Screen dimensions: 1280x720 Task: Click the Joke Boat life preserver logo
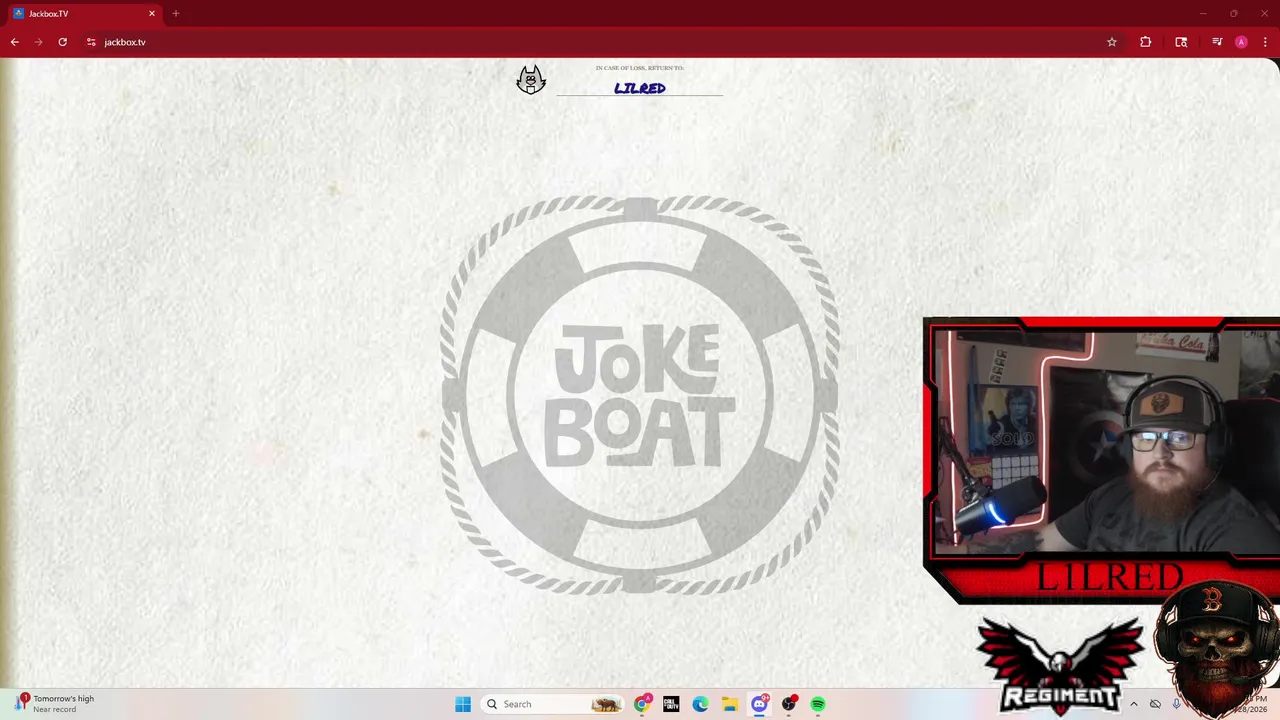coord(640,395)
